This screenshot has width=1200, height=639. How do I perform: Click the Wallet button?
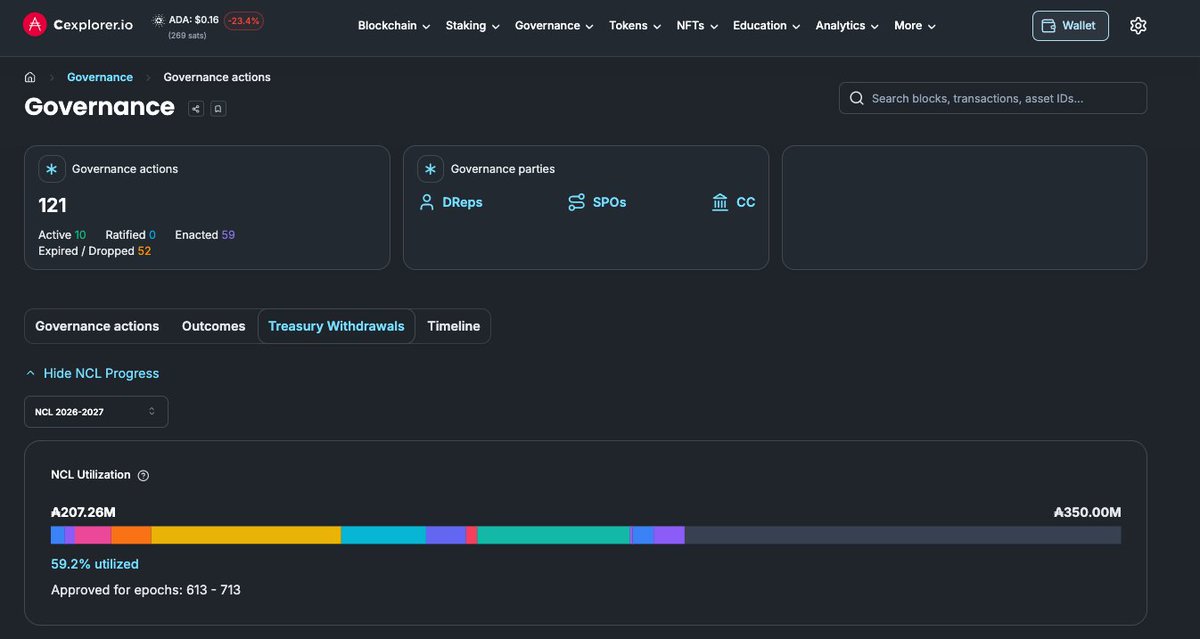tap(1070, 26)
